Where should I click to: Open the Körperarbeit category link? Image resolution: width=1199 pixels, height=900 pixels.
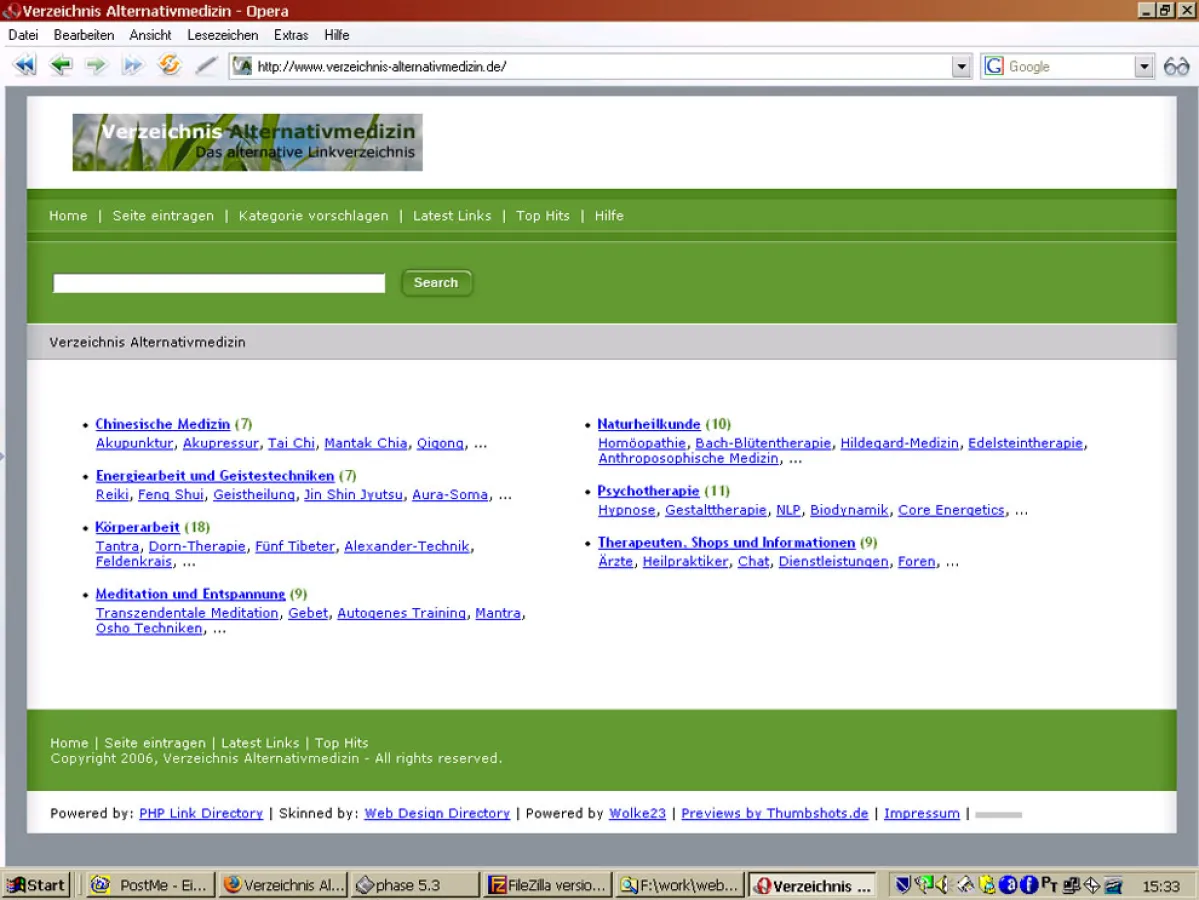coord(137,527)
